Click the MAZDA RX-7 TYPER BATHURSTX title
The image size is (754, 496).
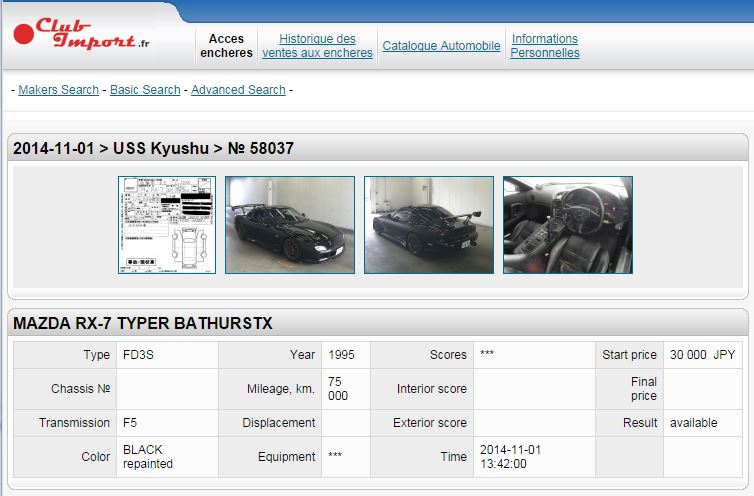click(143, 323)
